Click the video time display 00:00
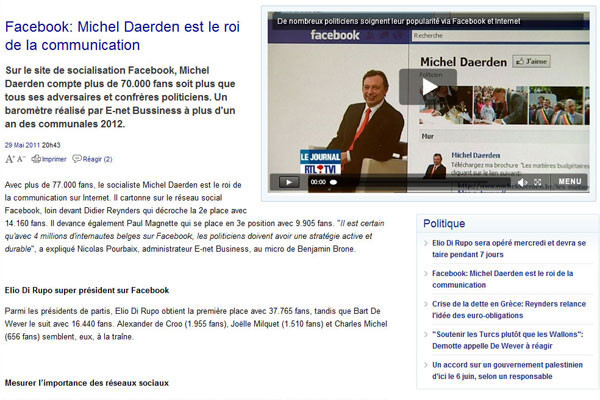 click(x=318, y=182)
